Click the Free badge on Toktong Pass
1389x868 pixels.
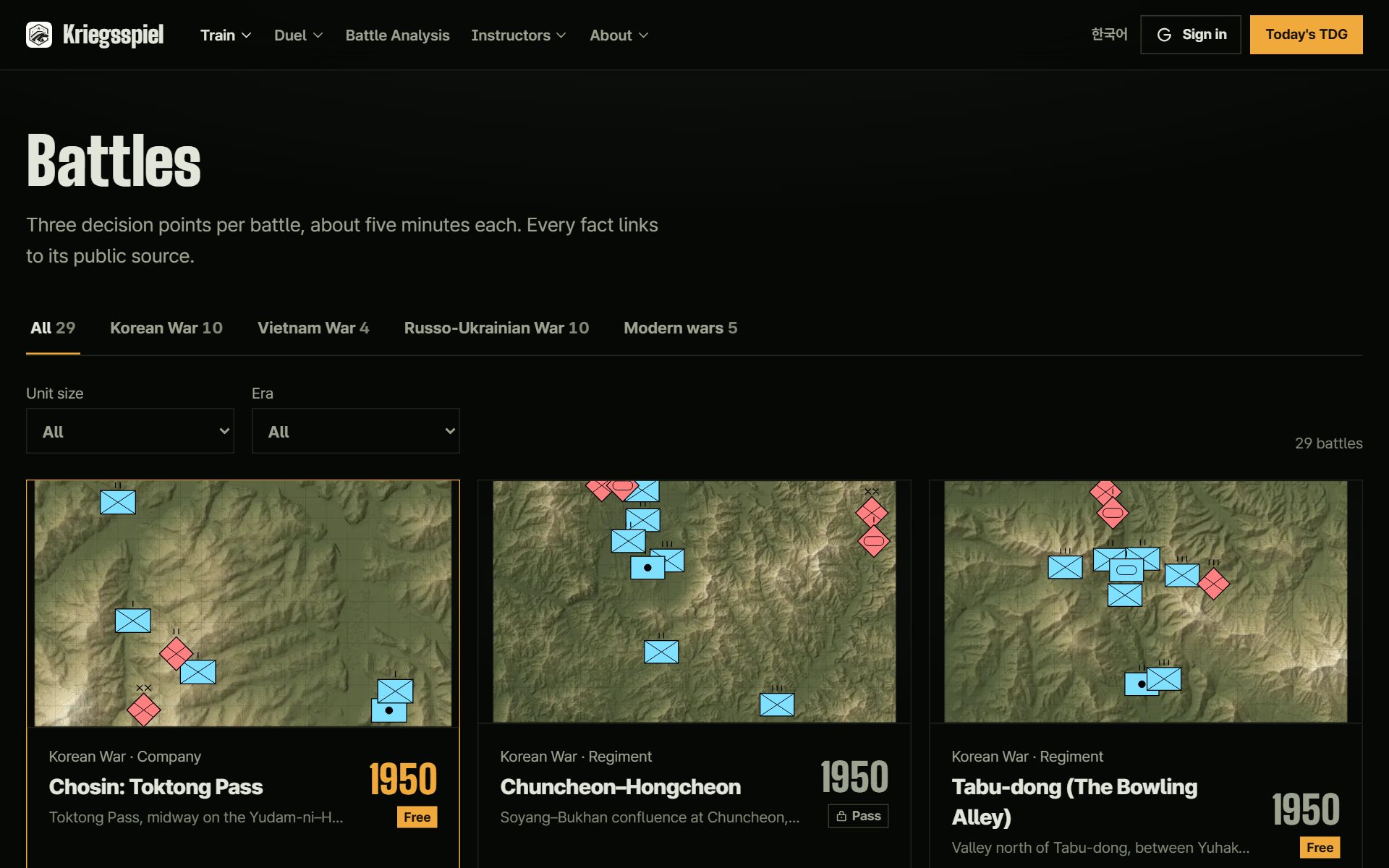(x=417, y=817)
